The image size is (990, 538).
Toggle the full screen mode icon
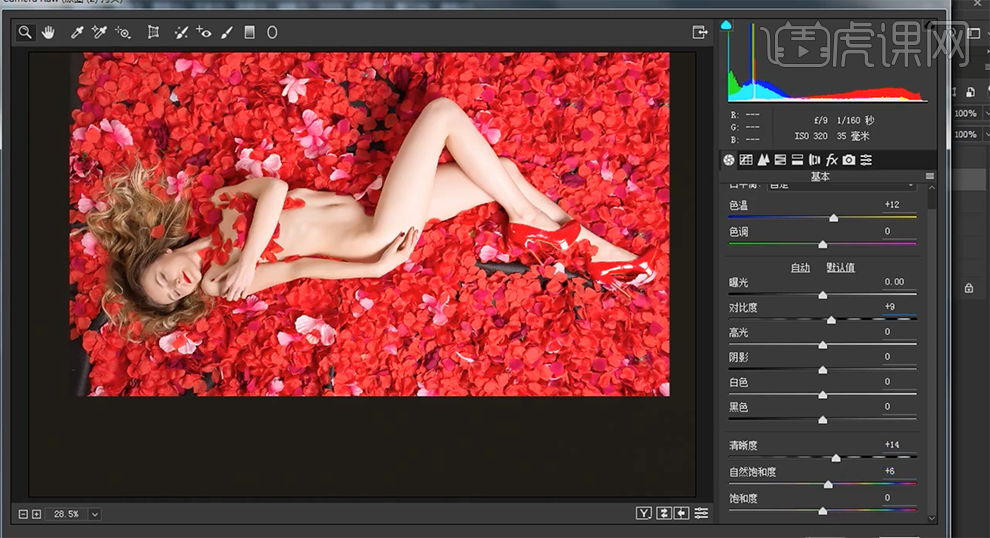point(700,32)
